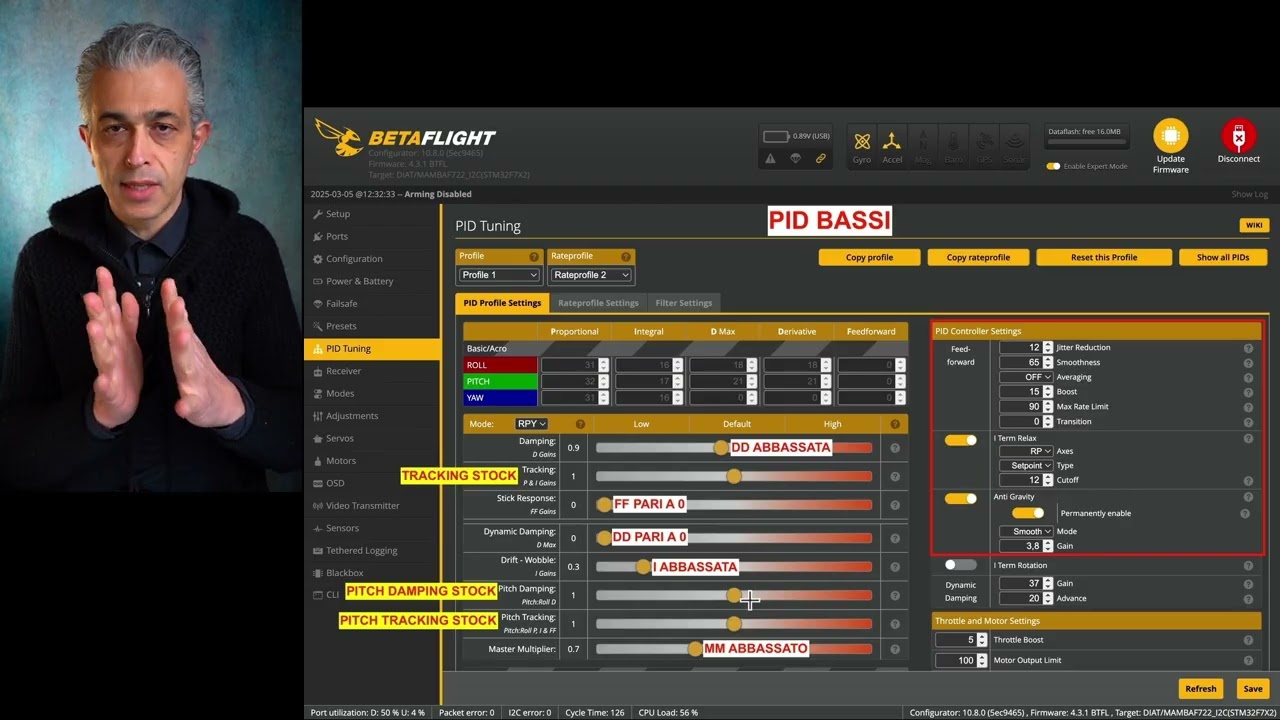Image resolution: width=1280 pixels, height=720 pixels.
Task: Click the Tracking P & I Gains slider
Action: coord(734,477)
